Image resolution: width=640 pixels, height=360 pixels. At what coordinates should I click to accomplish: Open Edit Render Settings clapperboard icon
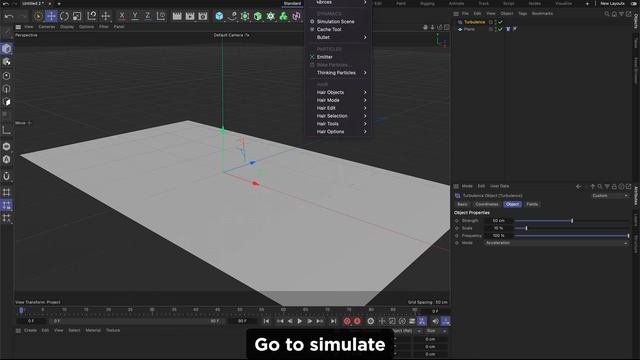click(203, 16)
